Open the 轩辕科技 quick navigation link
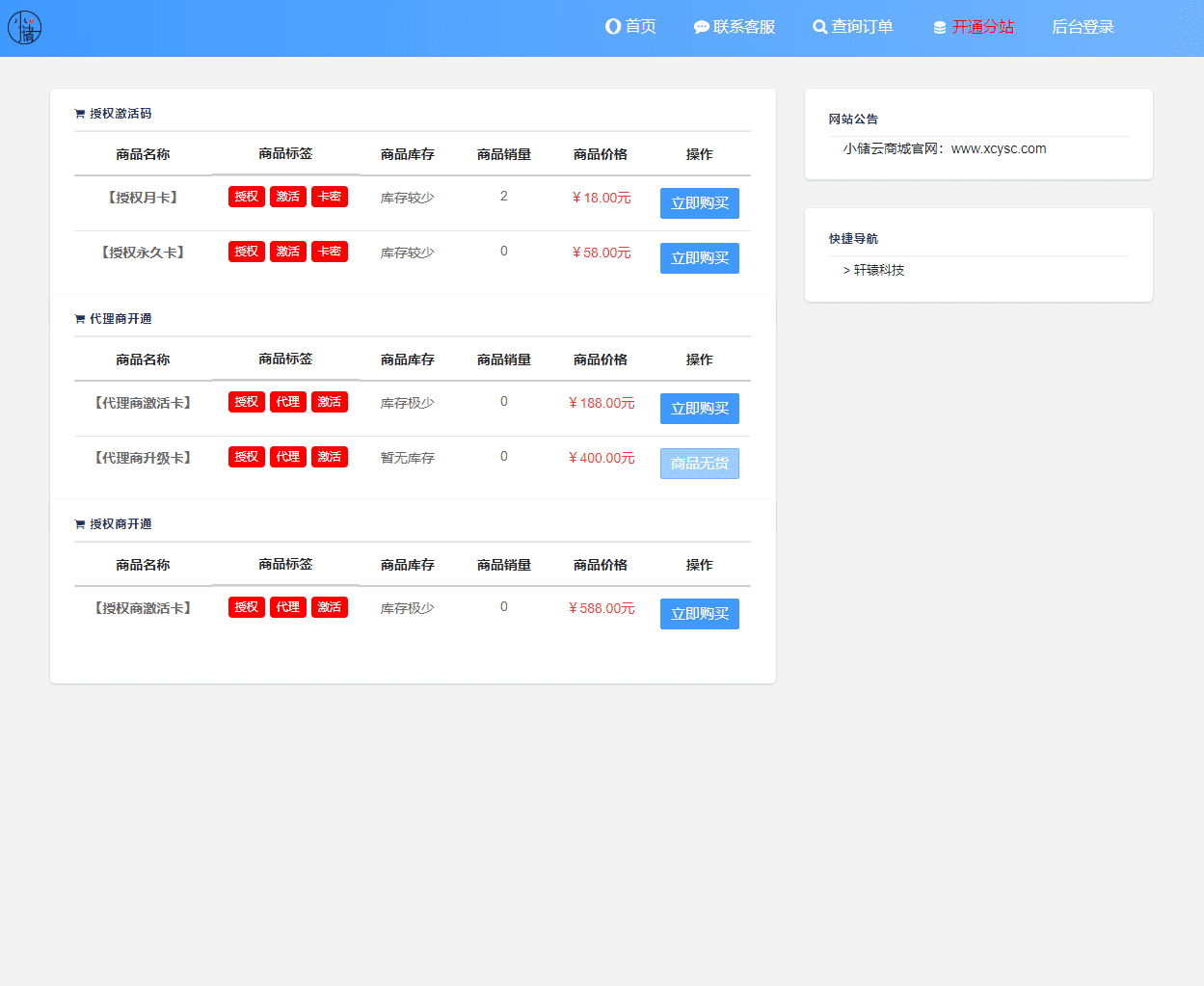Image resolution: width=1204 pixels, height=986 pixels. click(878, 271)
